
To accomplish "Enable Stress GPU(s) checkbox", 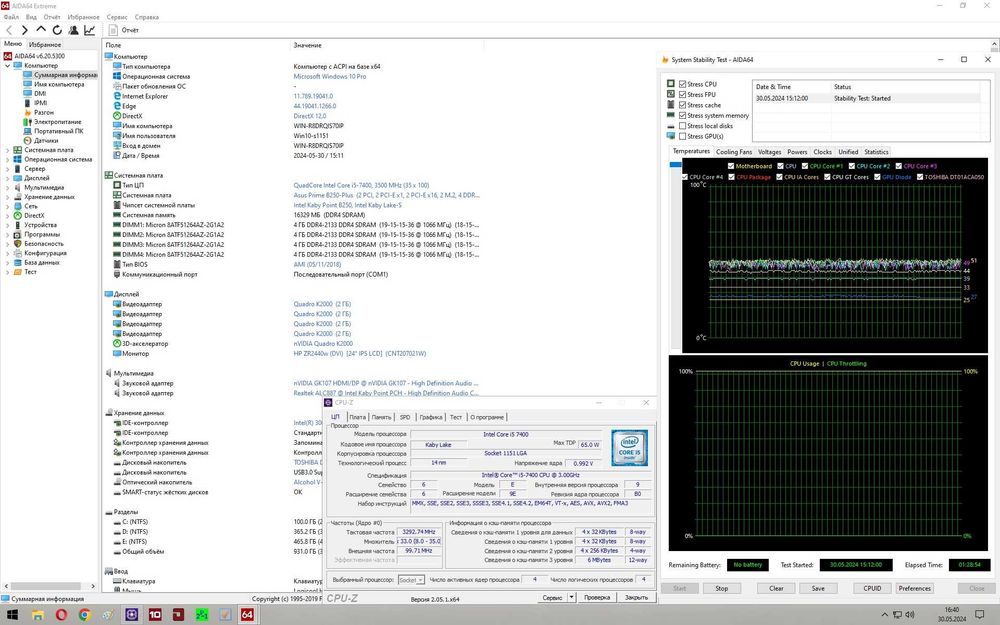I will click(682, 136).
